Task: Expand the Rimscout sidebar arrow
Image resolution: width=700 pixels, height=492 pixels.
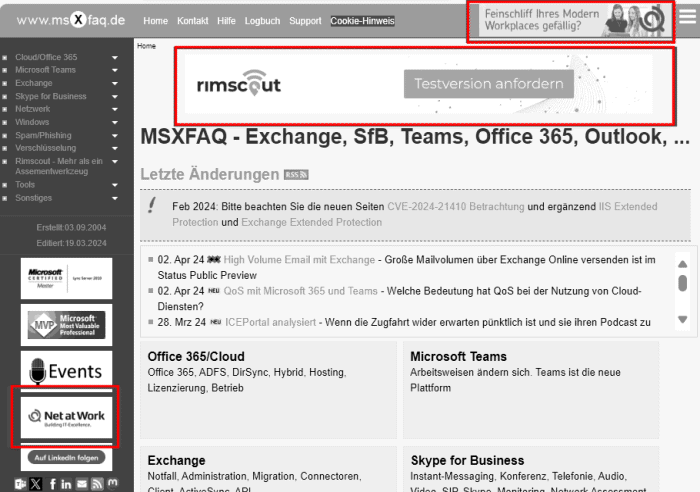Action: point(115,161)
